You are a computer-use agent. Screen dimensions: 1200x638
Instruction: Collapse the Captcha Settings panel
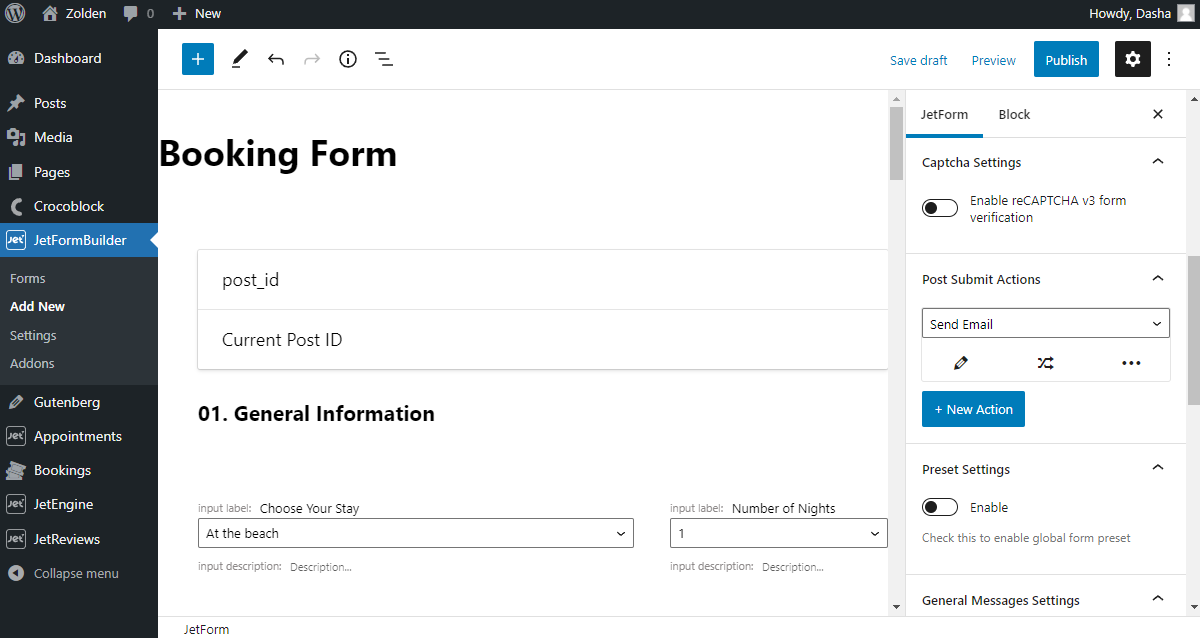(1158, 162)
